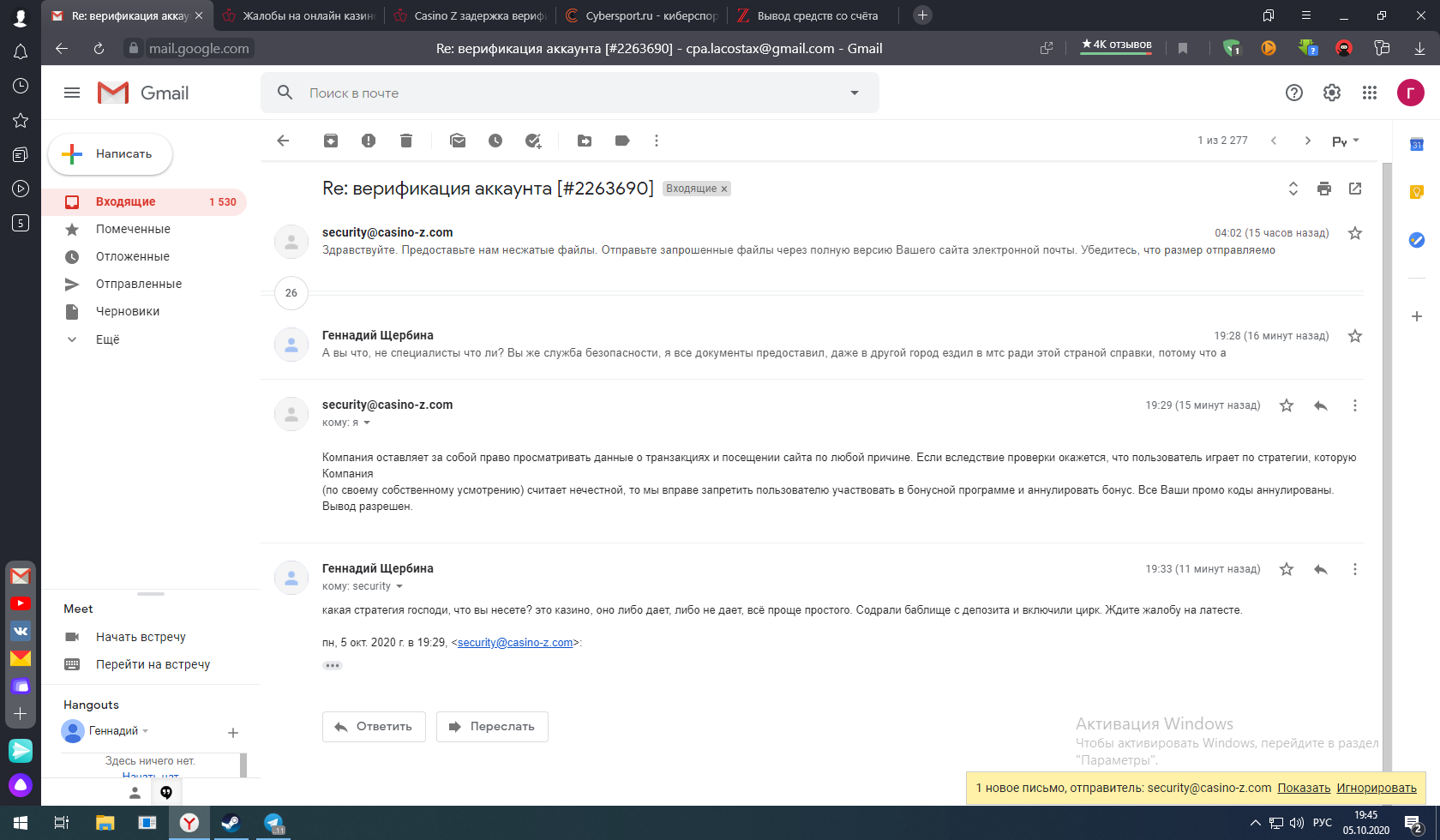This screenshot has width=1440, height=840.
Task: Open Google Calendar side panel
Action: click(1417, 144)
